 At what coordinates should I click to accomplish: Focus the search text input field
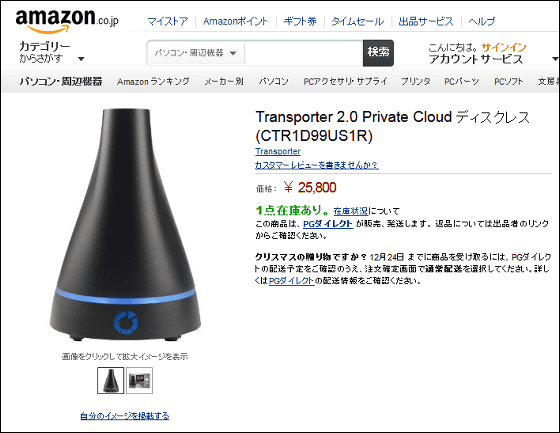click(304, 53)
